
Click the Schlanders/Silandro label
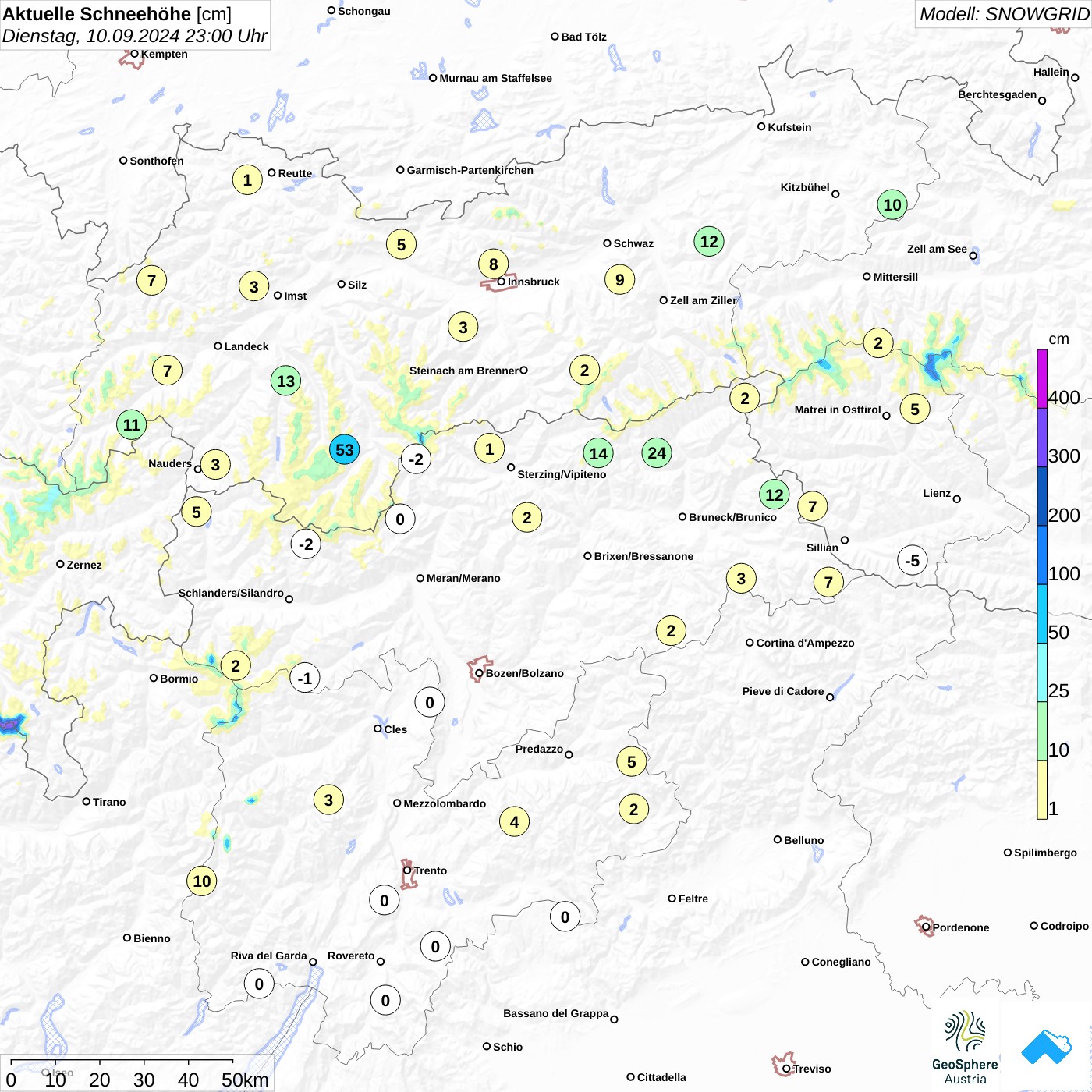tap(231, 593)
